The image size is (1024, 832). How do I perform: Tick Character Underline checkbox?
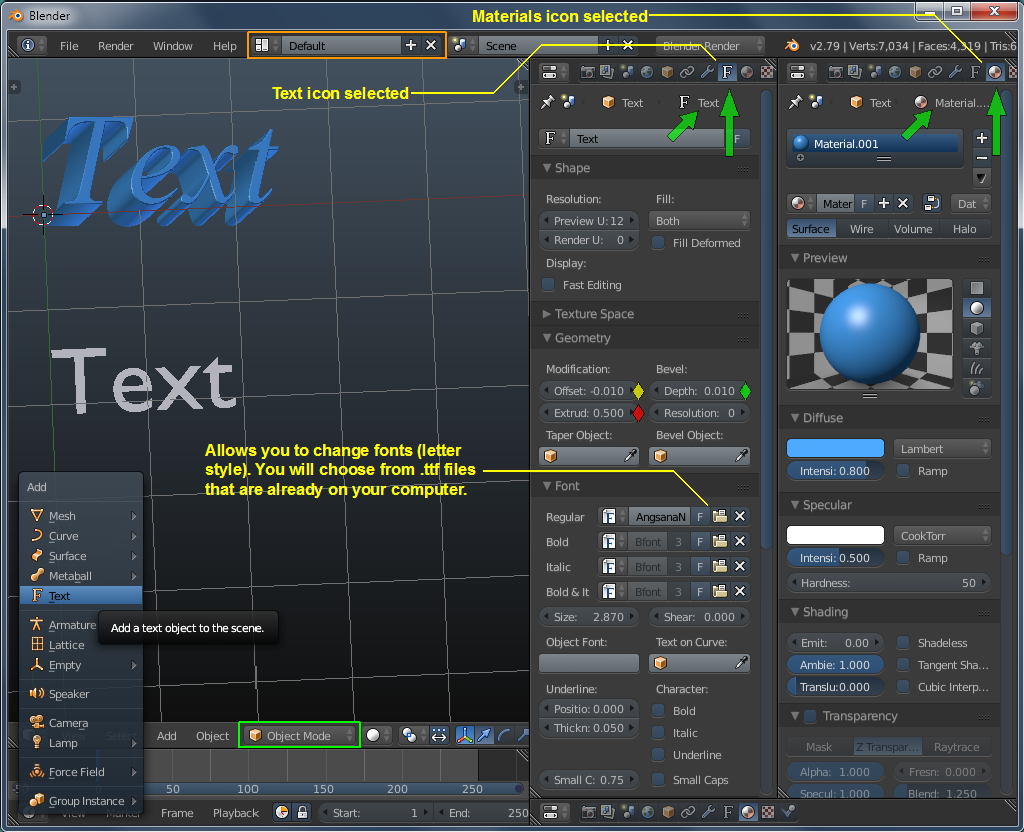pyautogui.click(x=658, y=755)
